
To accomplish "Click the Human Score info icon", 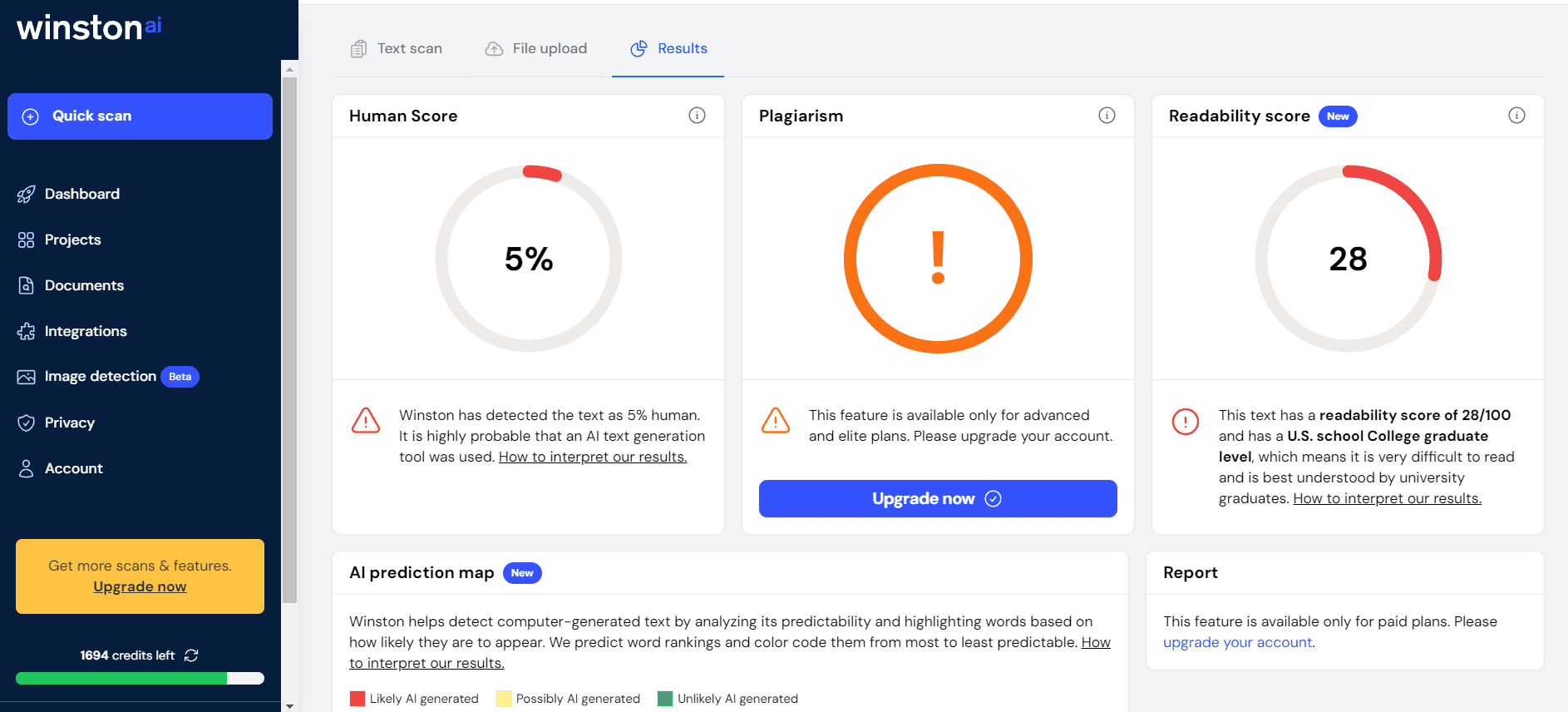I will (x=697, y=116).
